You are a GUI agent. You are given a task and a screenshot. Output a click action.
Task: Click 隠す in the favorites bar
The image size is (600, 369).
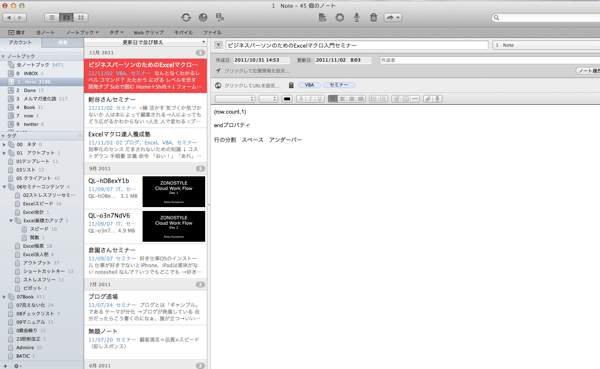pos(17,33)
